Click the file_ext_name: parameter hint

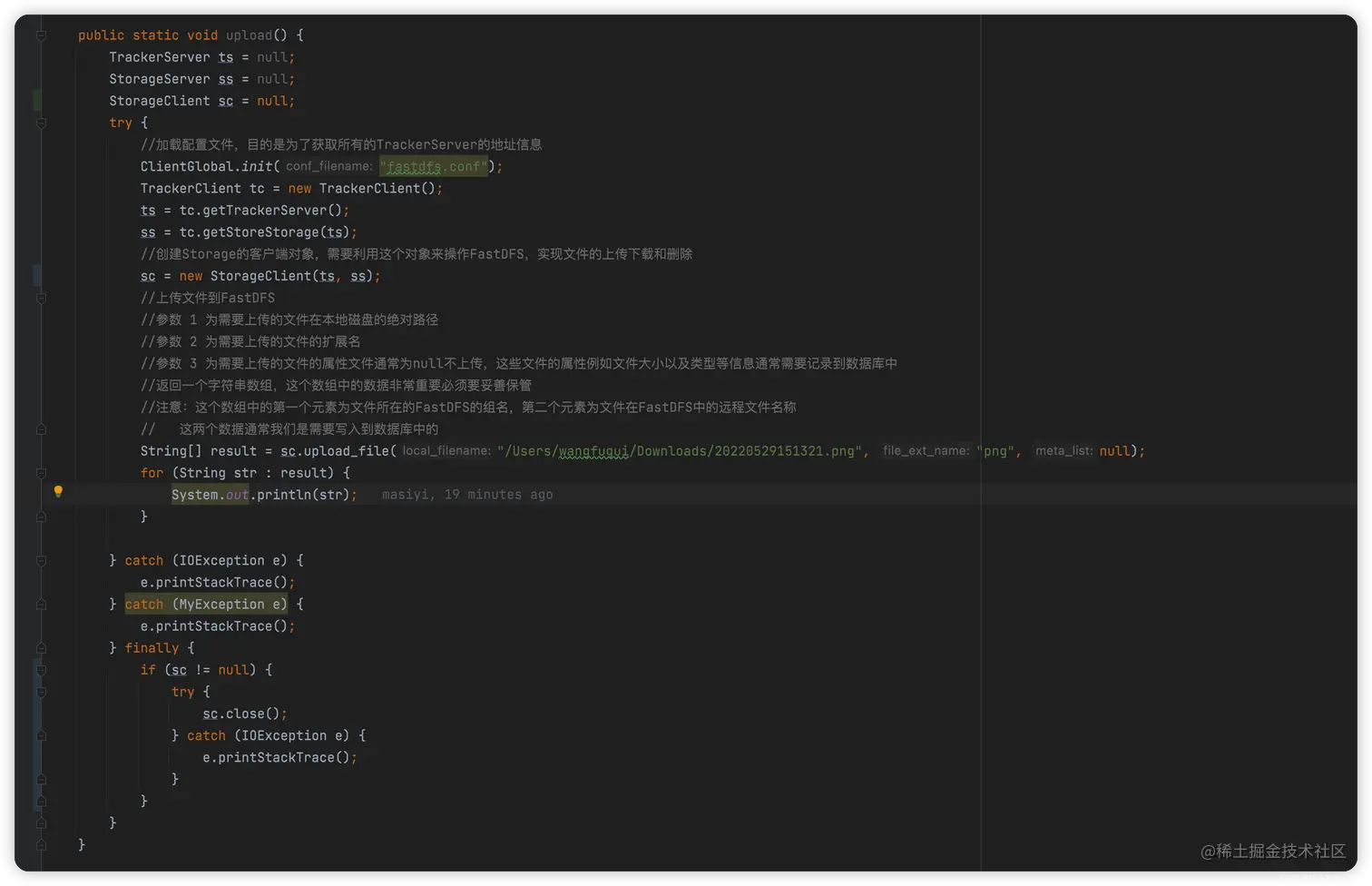point(926,451)
